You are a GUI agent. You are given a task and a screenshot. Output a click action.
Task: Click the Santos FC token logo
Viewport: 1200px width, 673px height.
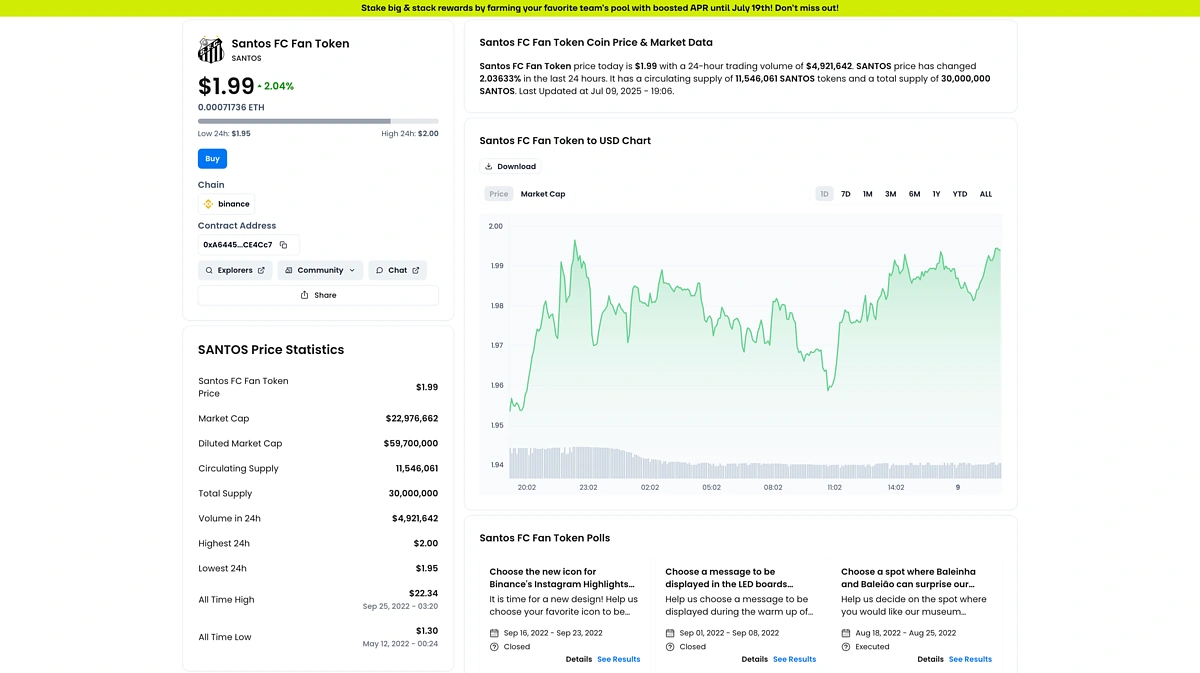click(x=210, y=50)
